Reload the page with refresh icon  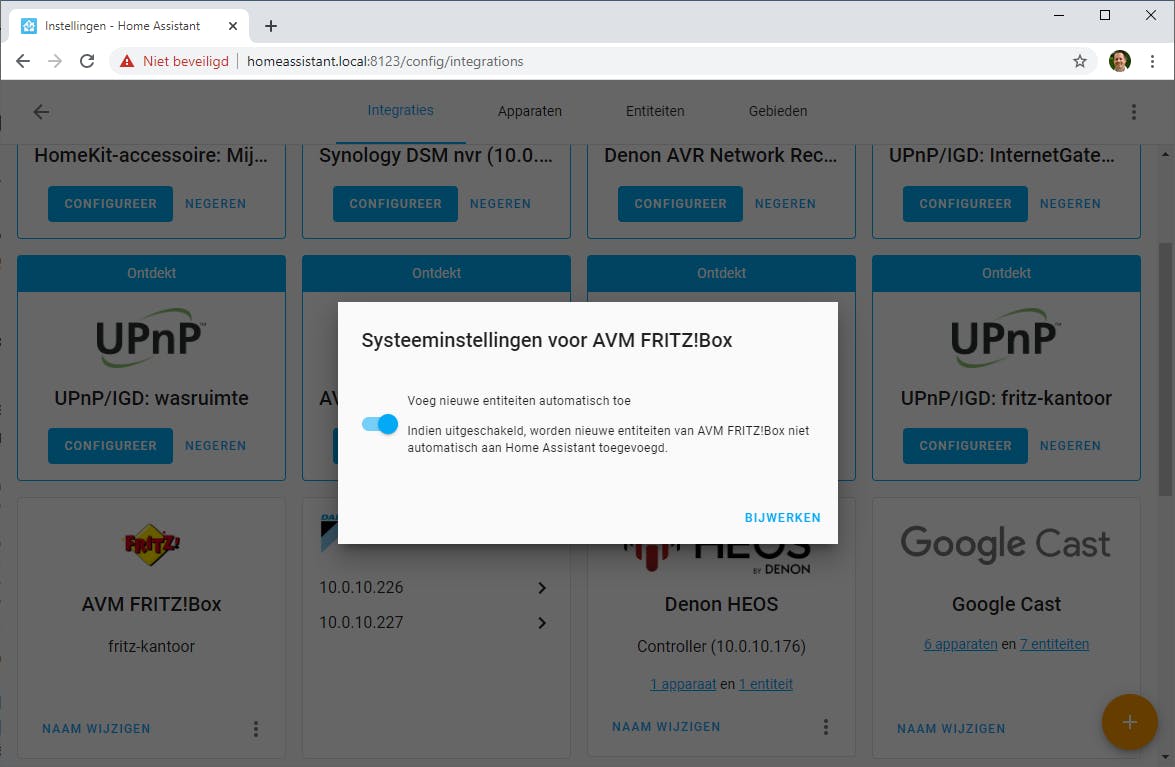point(87,61)
